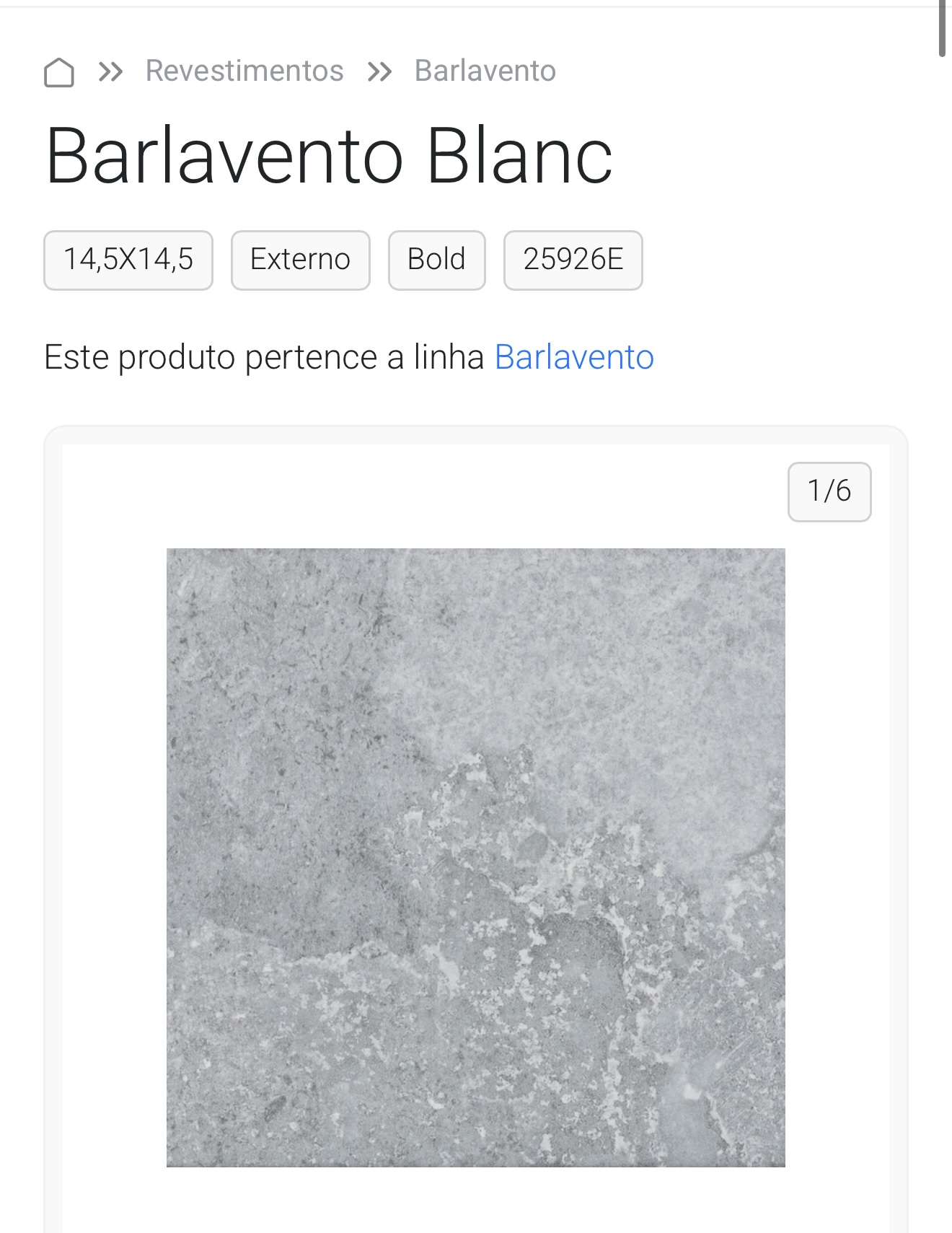952x1233 pixels.
Task: Click the word Blanc in the heading
Action: (x=519, y=156)
